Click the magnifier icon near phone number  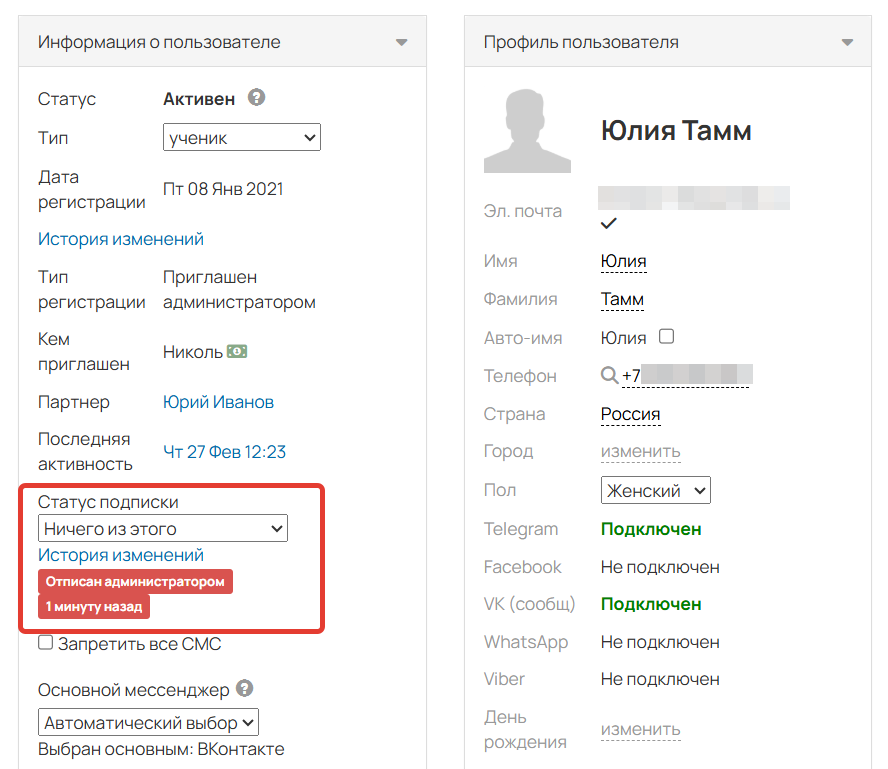pyautogui.click(x=609, y=376)
